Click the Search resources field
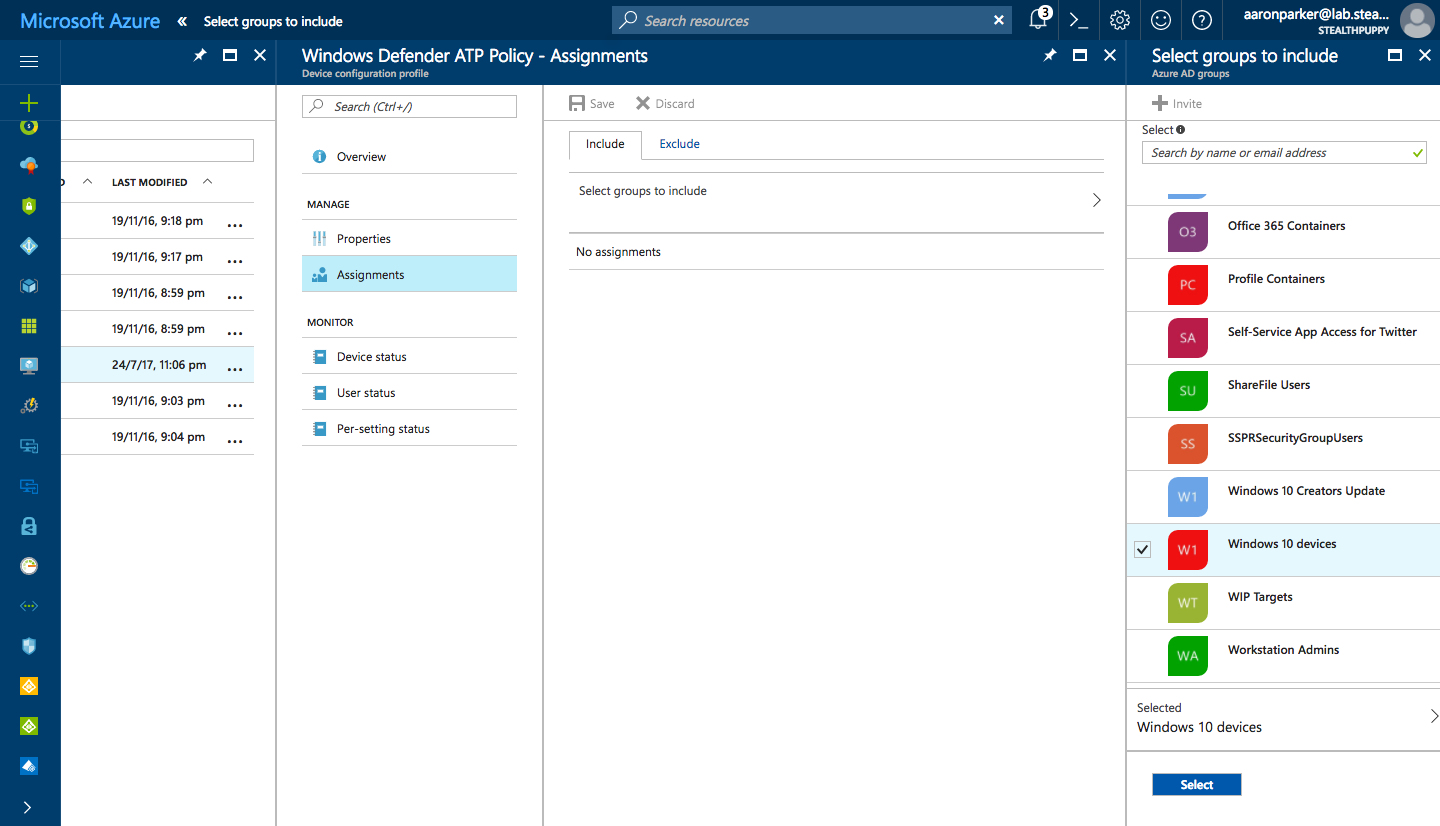The image size is (1440, 826). [811, 20]
